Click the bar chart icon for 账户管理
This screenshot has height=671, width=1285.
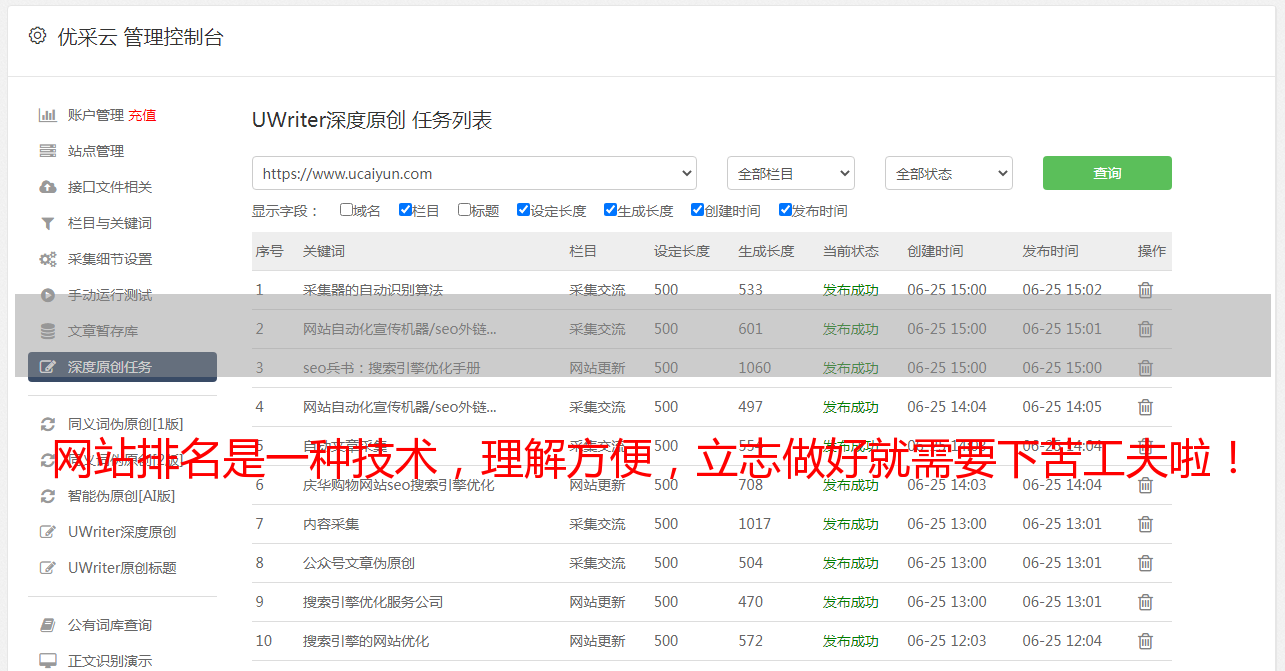[47, 115]
